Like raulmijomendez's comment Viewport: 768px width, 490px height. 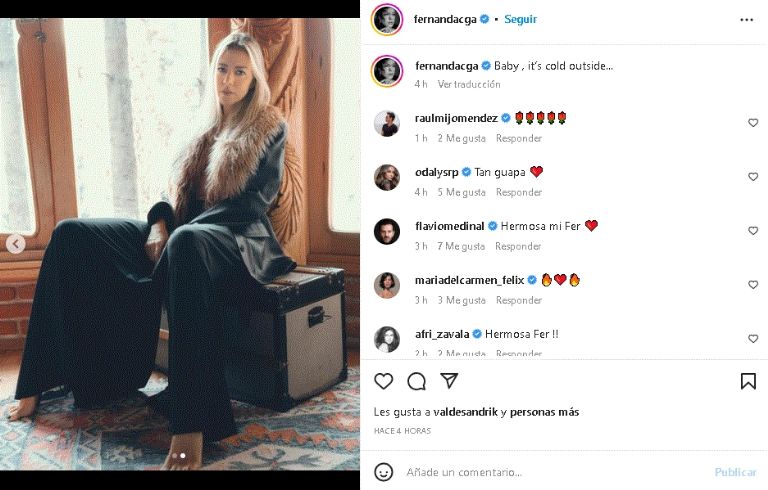[753, 123]
